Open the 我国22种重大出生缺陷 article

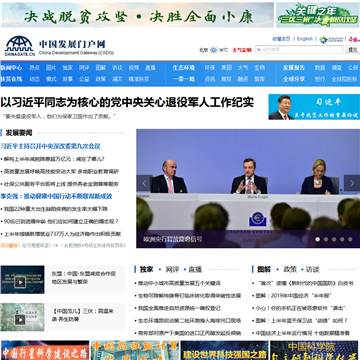click(x=56, y=209)
